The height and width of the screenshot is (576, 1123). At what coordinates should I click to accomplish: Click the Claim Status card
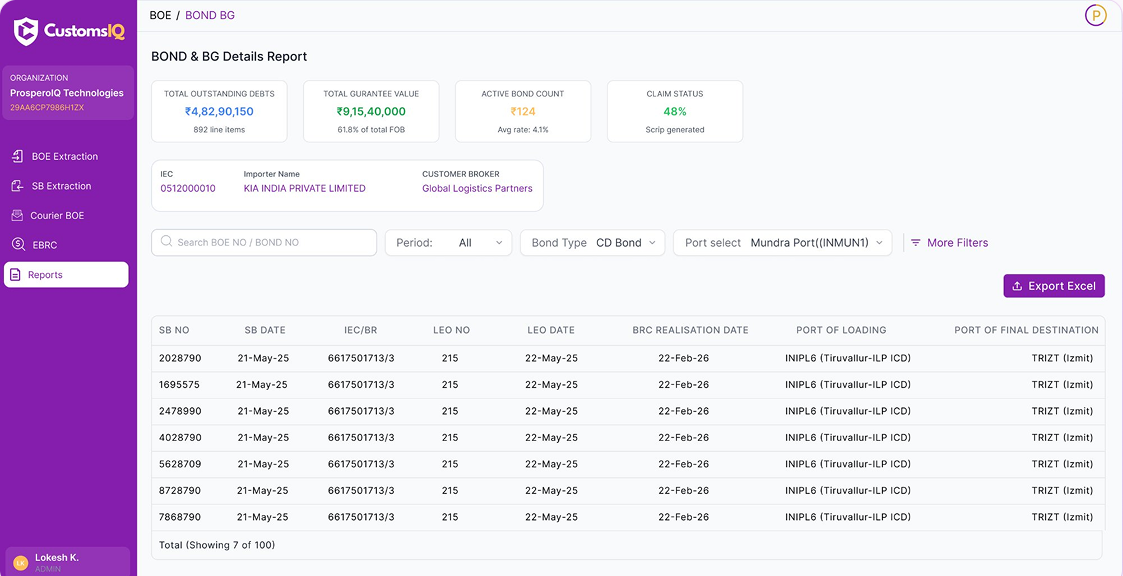[x=675, y=111]
